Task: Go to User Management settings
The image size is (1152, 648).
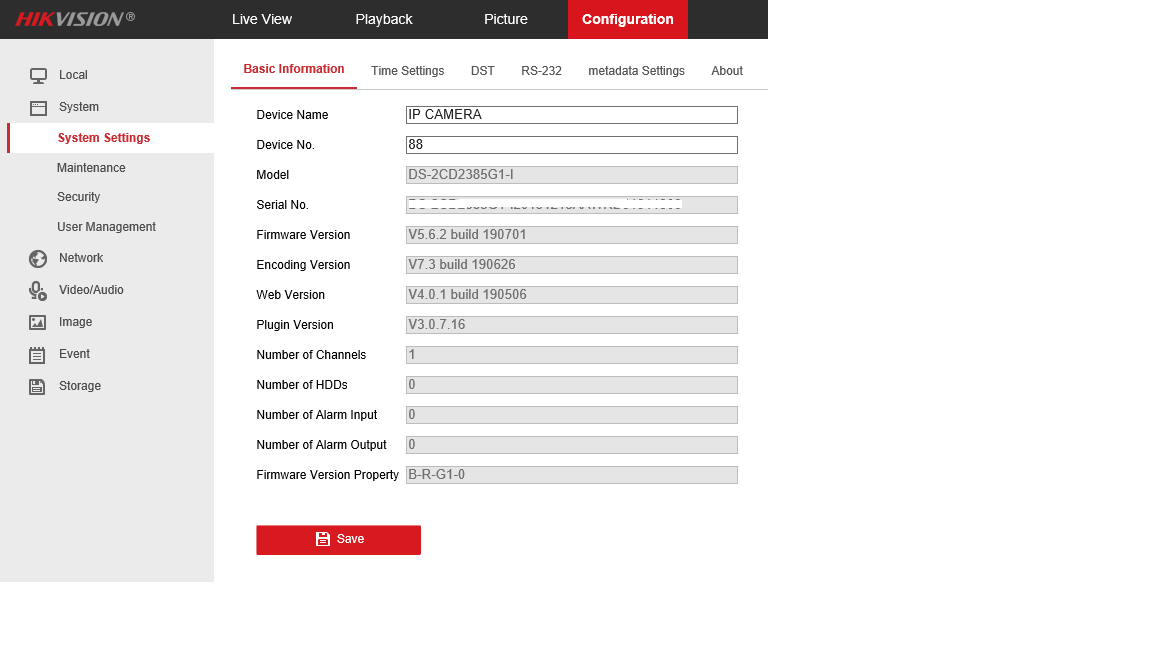Action: pos(106,227)
